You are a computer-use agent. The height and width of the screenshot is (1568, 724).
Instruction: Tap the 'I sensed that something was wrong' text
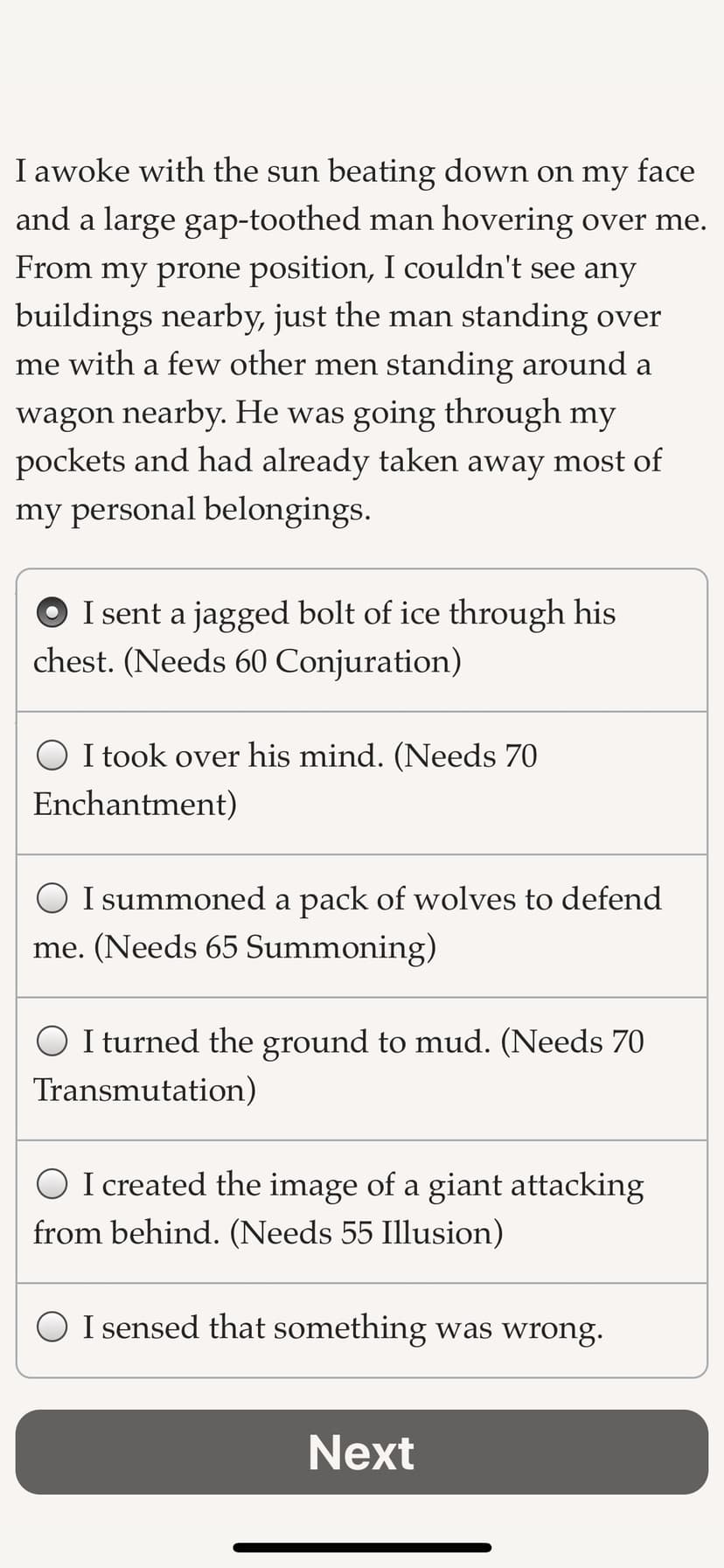[x=343, y=1328]
